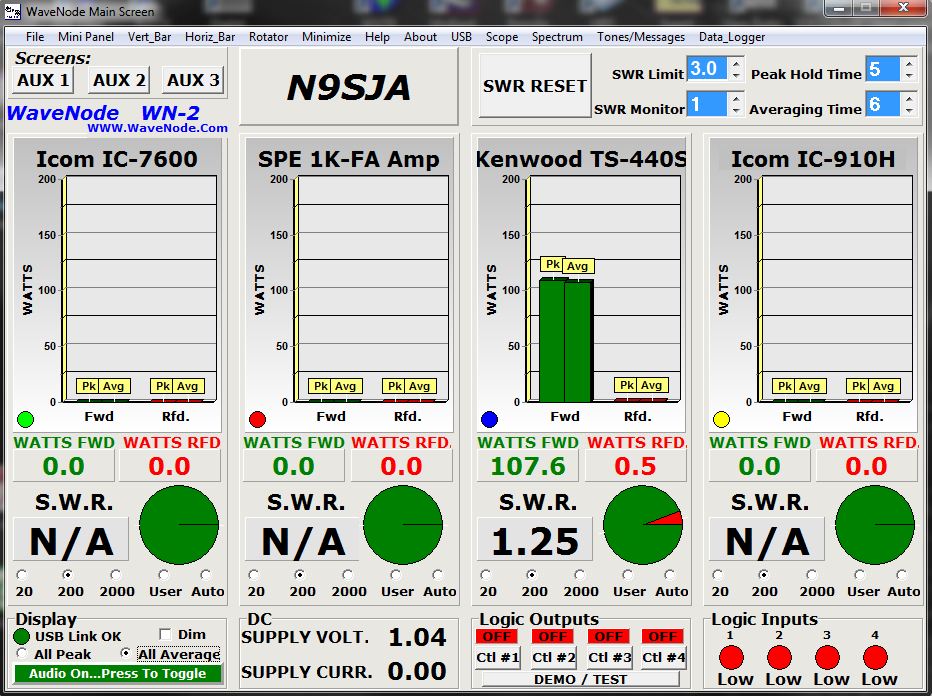Click the green USB Link OK indicator
This screenshot has height=696, width=932.
[22, 636]
